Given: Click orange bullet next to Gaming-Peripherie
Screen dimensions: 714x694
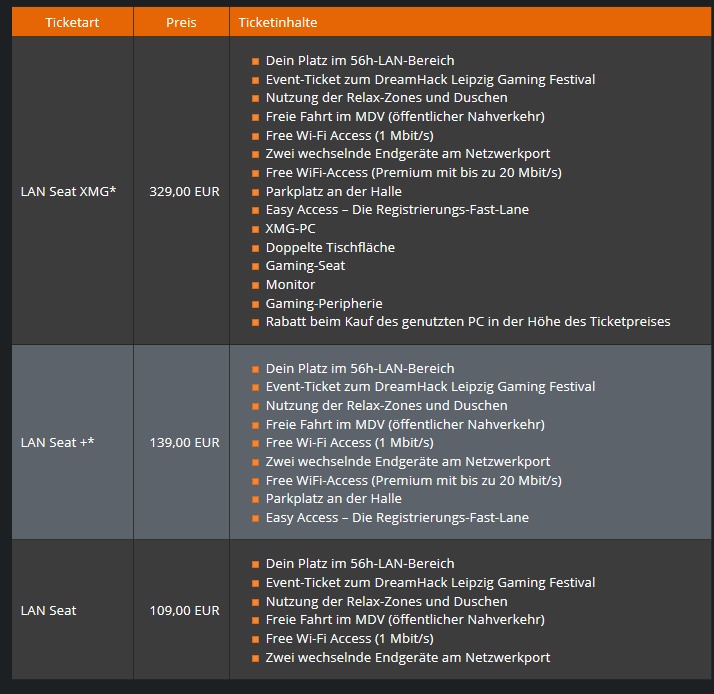Looking at the screenshot, I should (256, 304).
